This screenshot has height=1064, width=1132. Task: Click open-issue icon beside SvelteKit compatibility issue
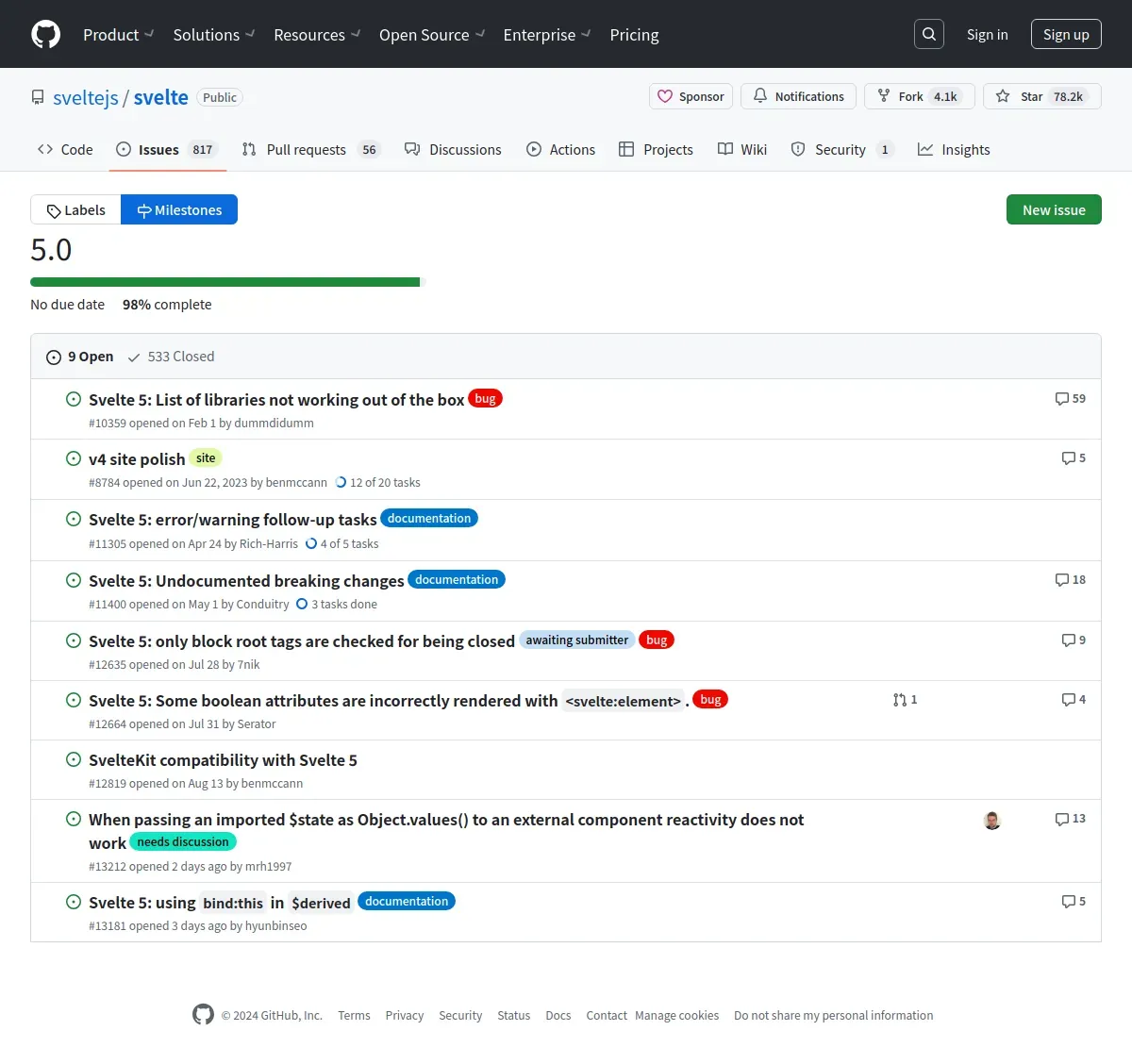pos(74,759)
